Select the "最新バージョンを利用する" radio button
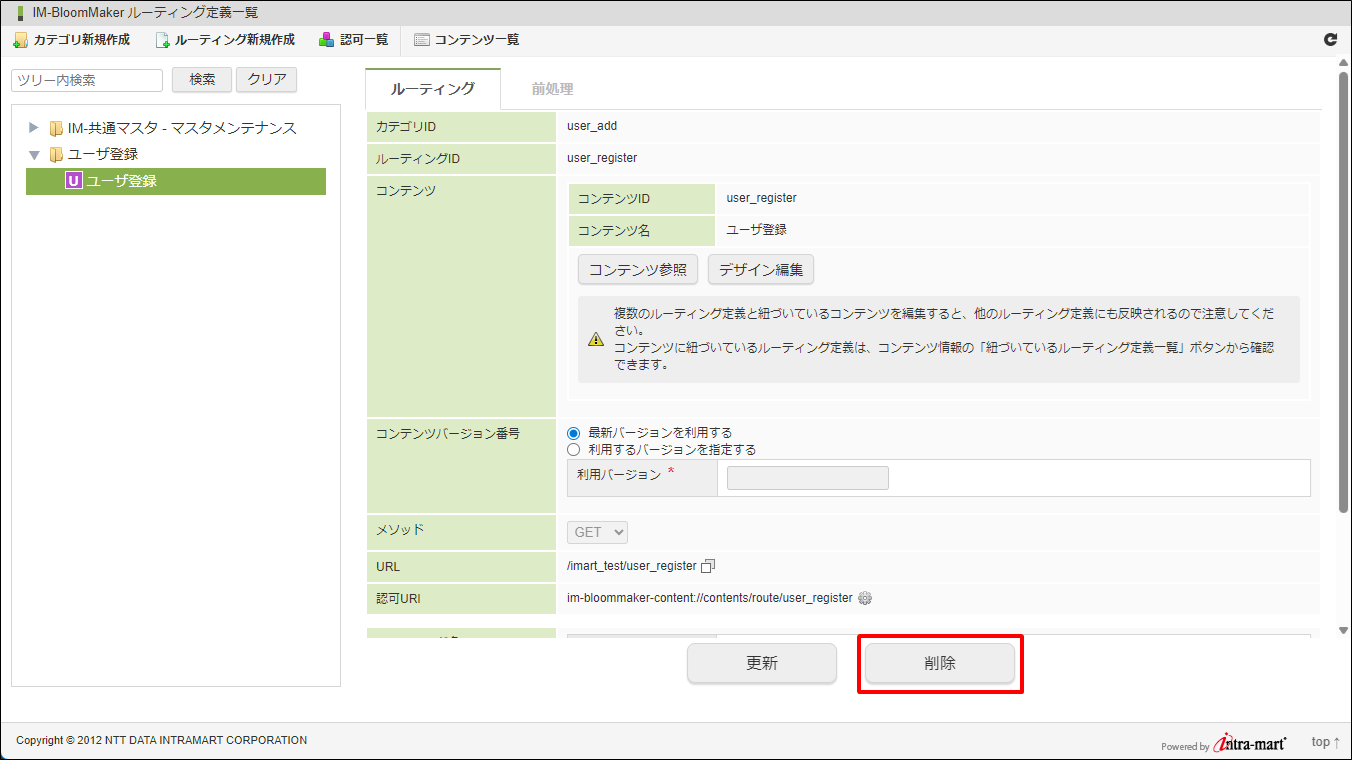 pyautogui.click(x=573, y=433)
